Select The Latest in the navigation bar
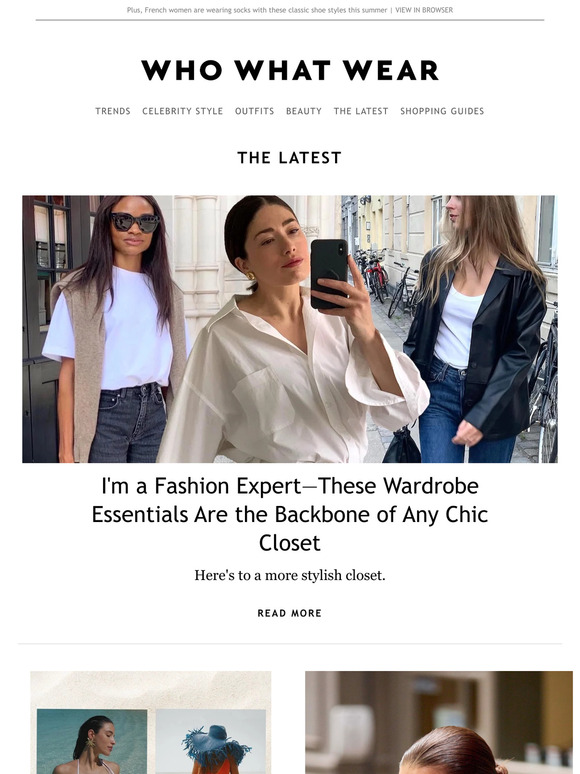The image size is (580, 774). point(361,111)
